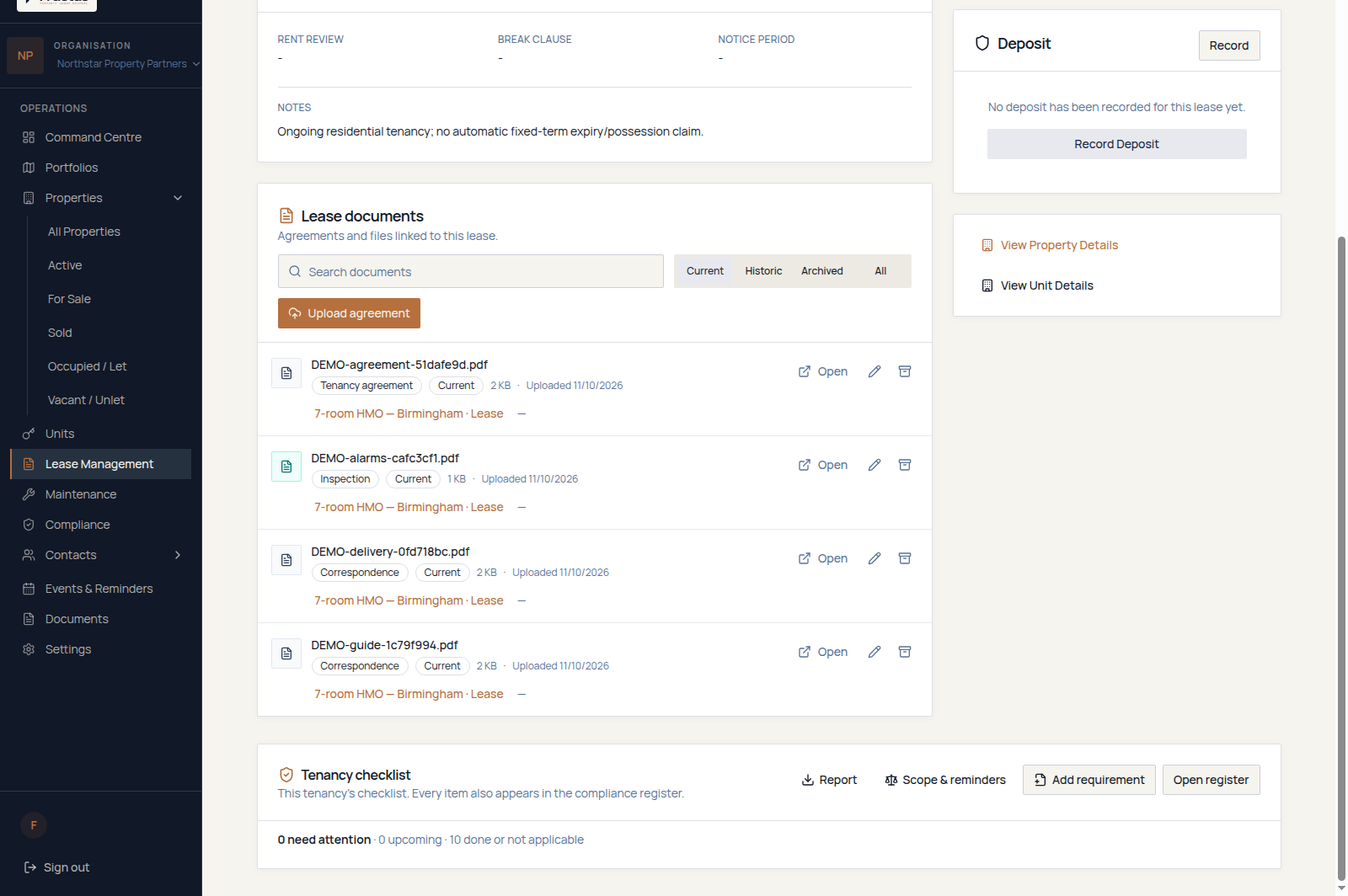The width and height of the screenshot is (1348, 896).
Task: Click file icon of DEMO-delivery-0fd718bc.pdf
Action: click(x=286, y=560)
